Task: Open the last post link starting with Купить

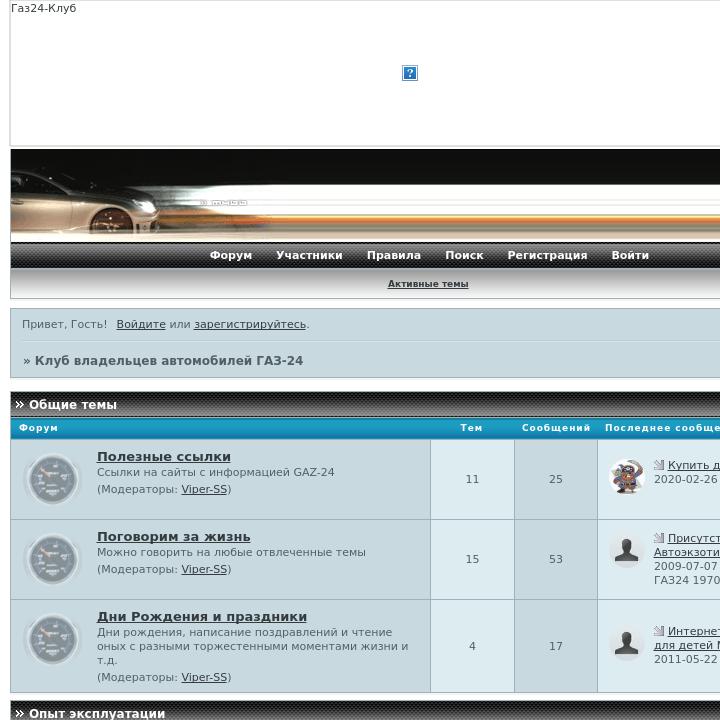Action: click(693, 465)
